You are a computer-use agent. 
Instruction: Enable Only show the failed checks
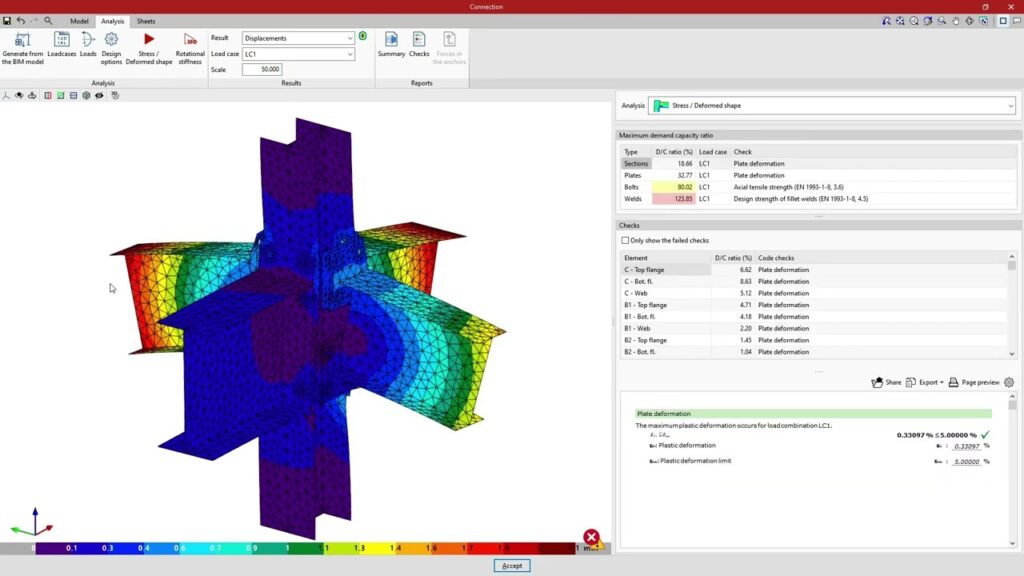[x=626, y=240]
